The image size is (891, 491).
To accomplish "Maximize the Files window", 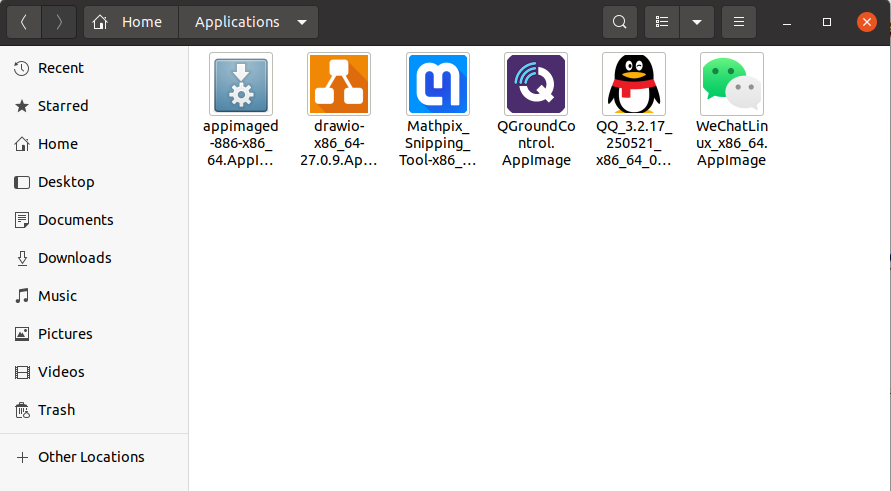I will click(x=827, y=22).
